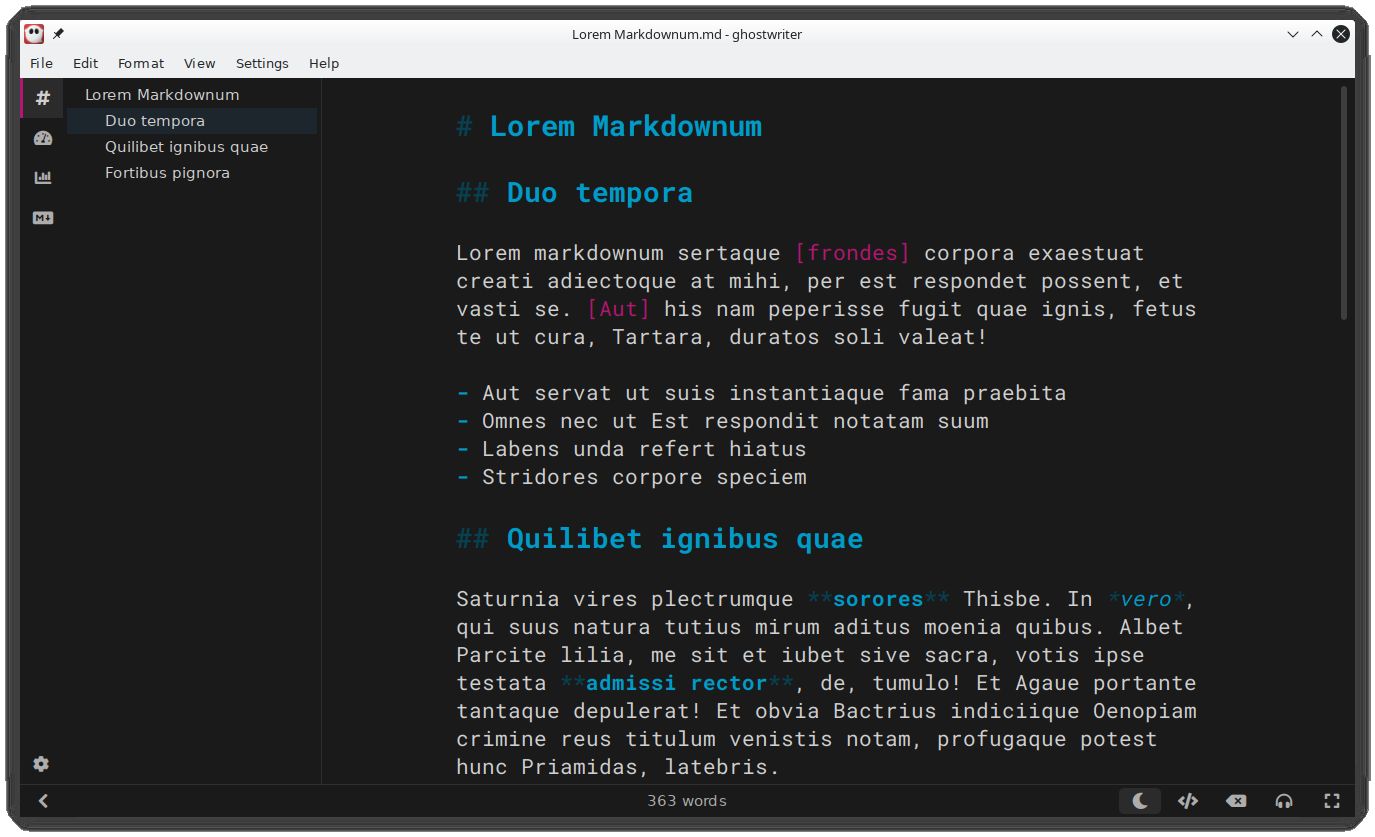Open the Help menu

click(324, 63)
